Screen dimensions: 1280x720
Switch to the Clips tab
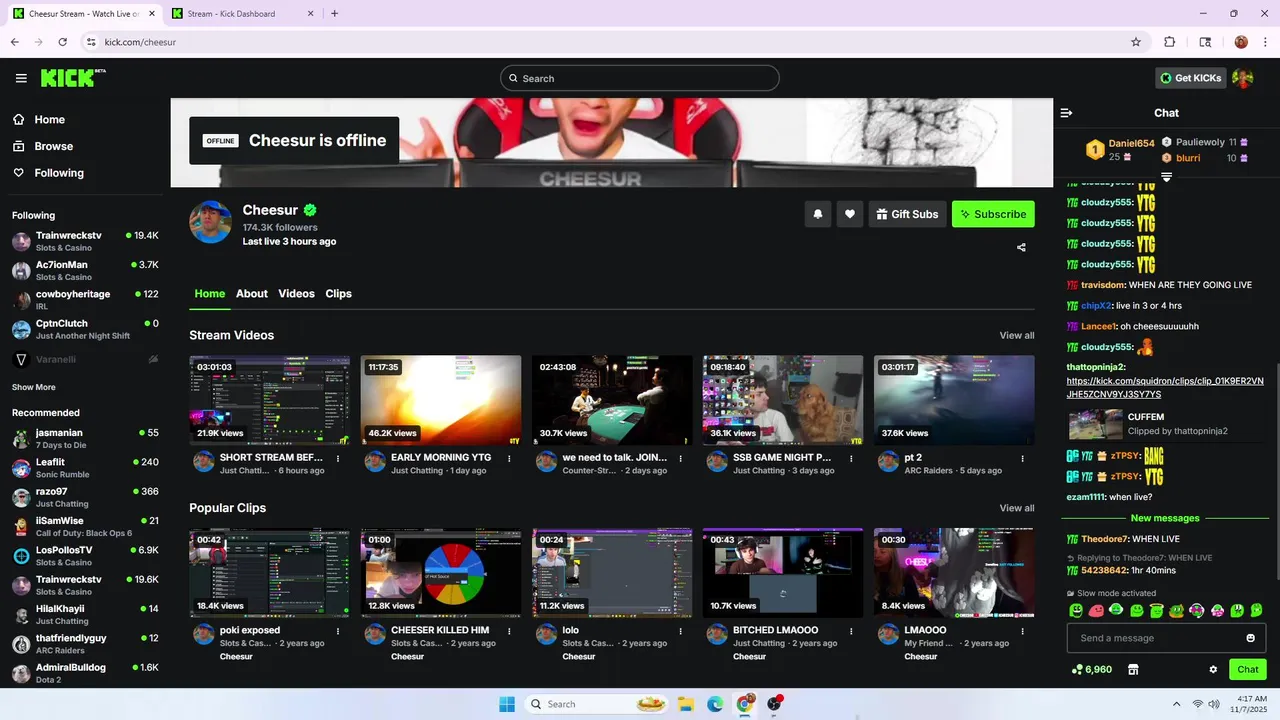click(x=339, y=294)
